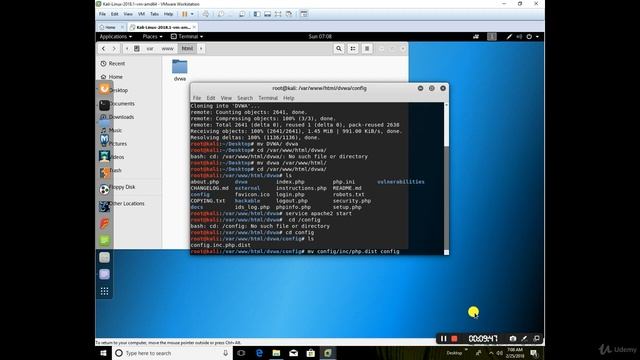
Task: Go forward in the file manager
Action: tap(114, 49)
